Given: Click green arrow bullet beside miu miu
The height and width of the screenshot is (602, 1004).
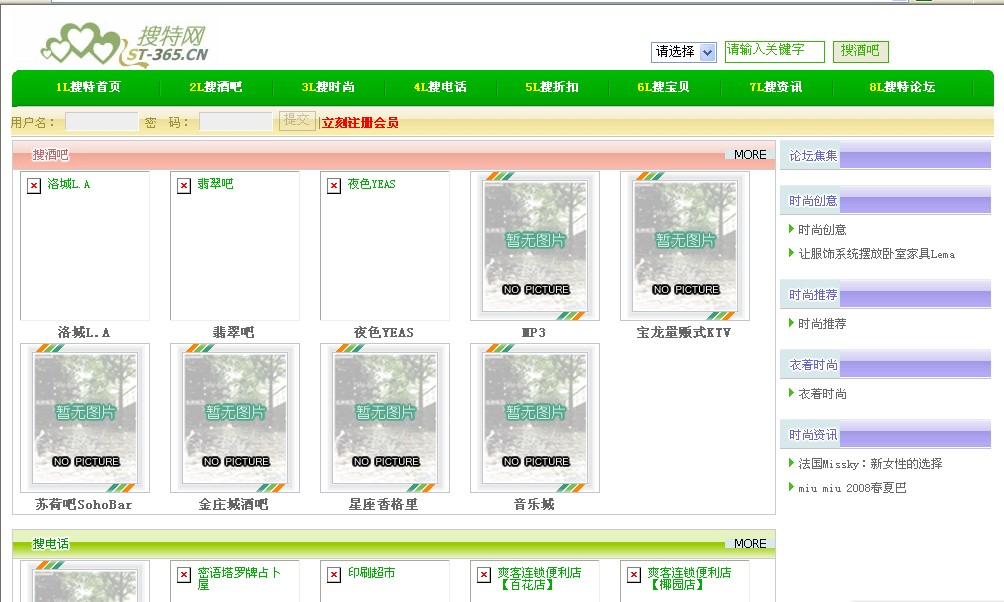Looking at the screenshot, I should pyautogui.click(x=791, y=487).
